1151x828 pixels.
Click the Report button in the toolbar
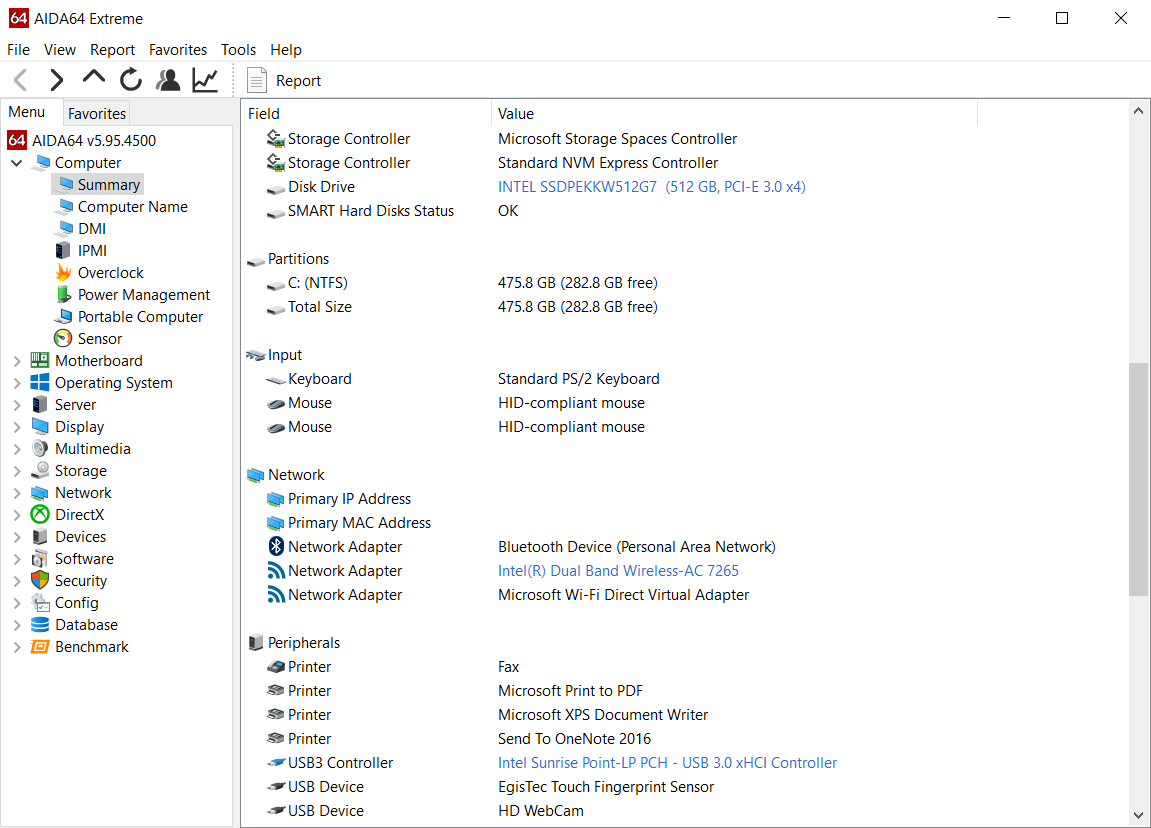click(x=284, y=81)
